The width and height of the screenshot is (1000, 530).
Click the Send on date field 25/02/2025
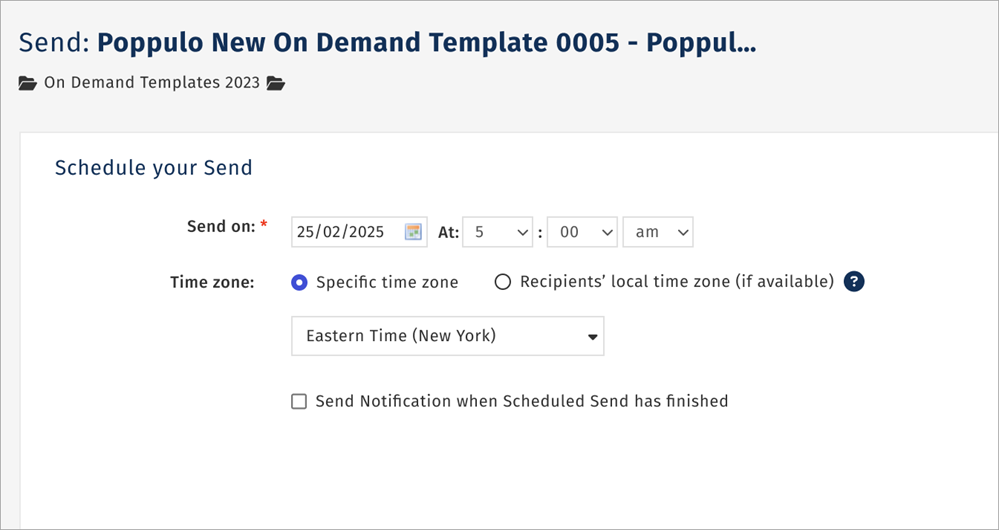(359, 232)
